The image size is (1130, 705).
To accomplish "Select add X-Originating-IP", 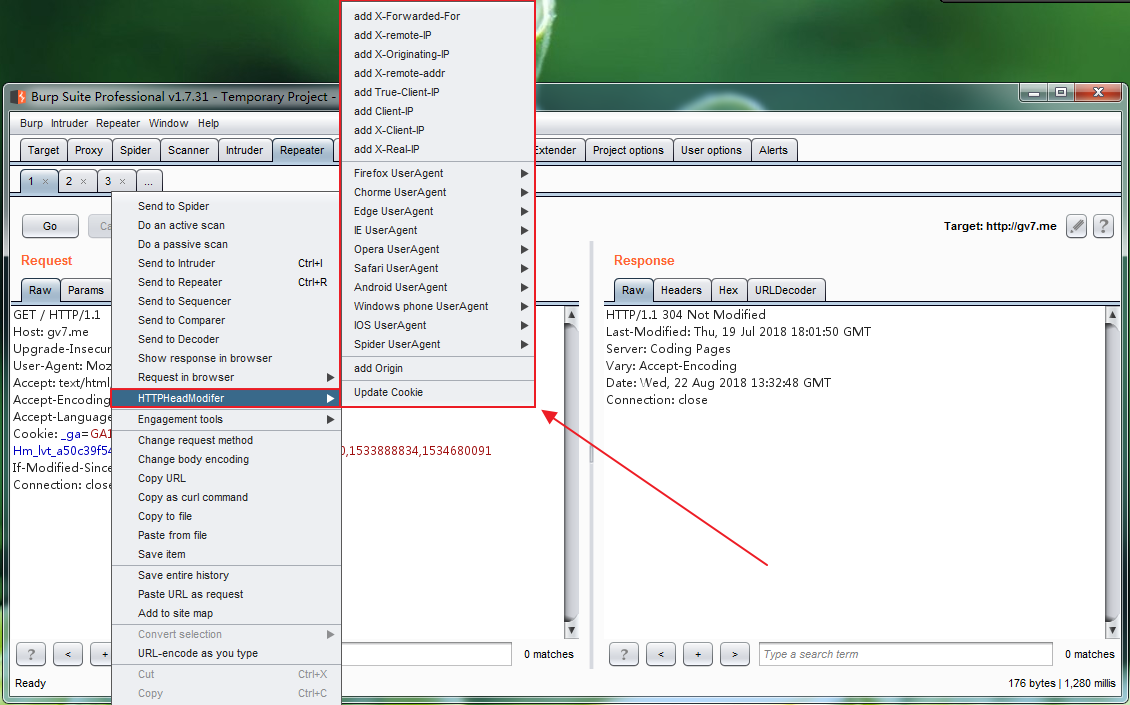I will pyautogui.click(x=438, y=54).
